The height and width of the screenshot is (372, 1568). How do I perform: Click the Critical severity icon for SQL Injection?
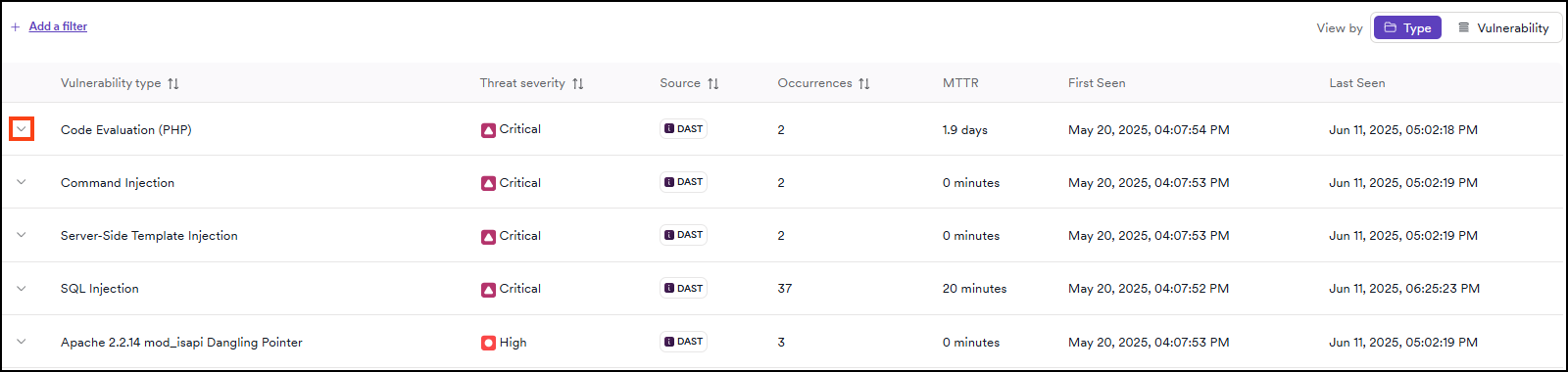488,290
